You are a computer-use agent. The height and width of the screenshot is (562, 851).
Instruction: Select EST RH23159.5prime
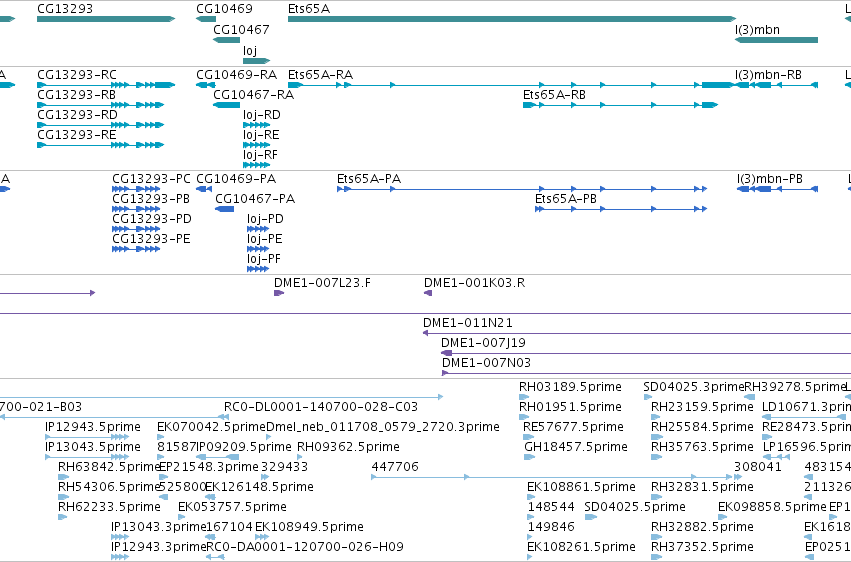[x=656, y=417]
